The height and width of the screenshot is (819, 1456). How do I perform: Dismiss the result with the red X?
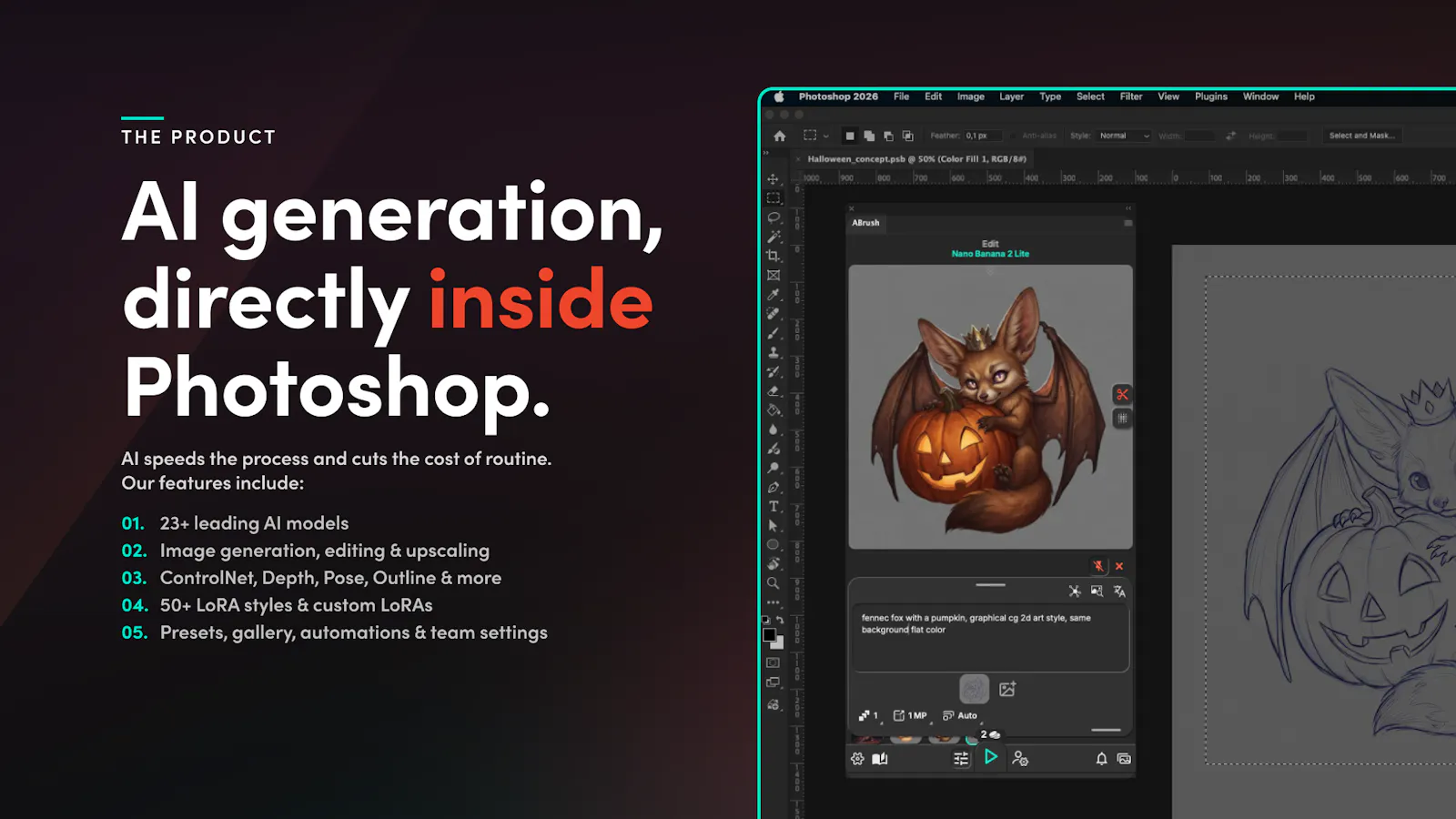[1119, 566]
